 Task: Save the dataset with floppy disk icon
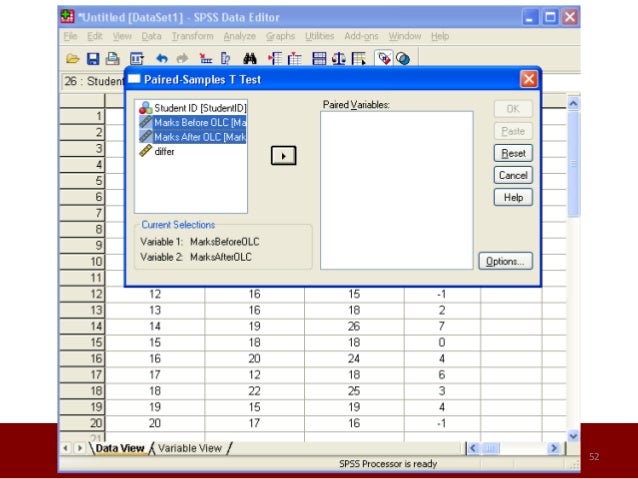pyautogui.click(x=93, y=59)
